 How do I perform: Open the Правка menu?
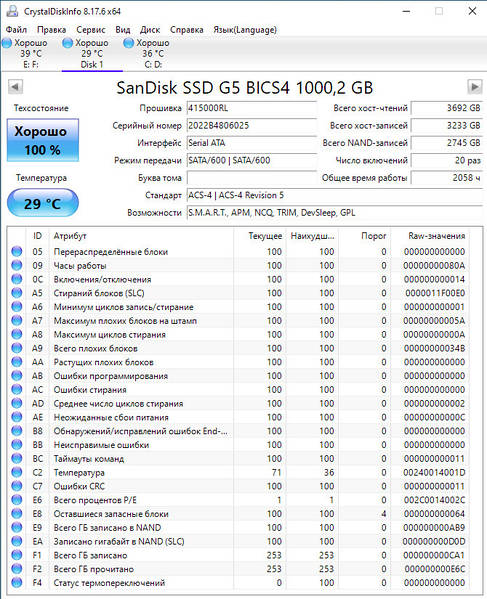[x=51, y=29]
